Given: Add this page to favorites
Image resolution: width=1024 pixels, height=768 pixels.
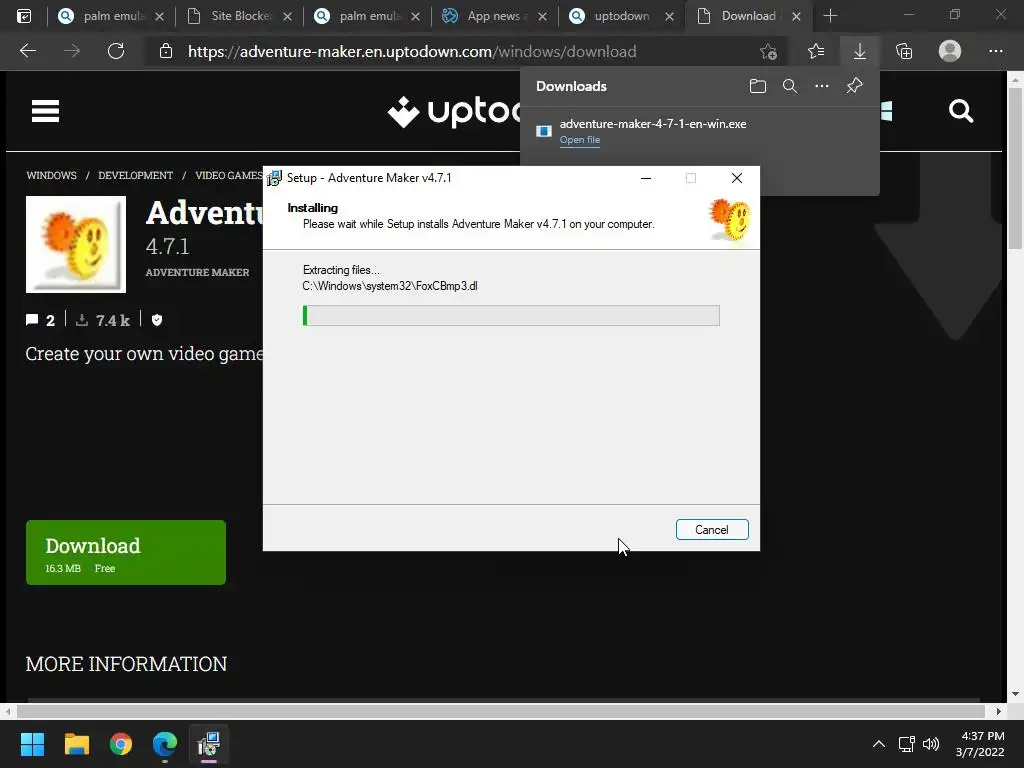Looking at the screenshot, I should 769,51.
